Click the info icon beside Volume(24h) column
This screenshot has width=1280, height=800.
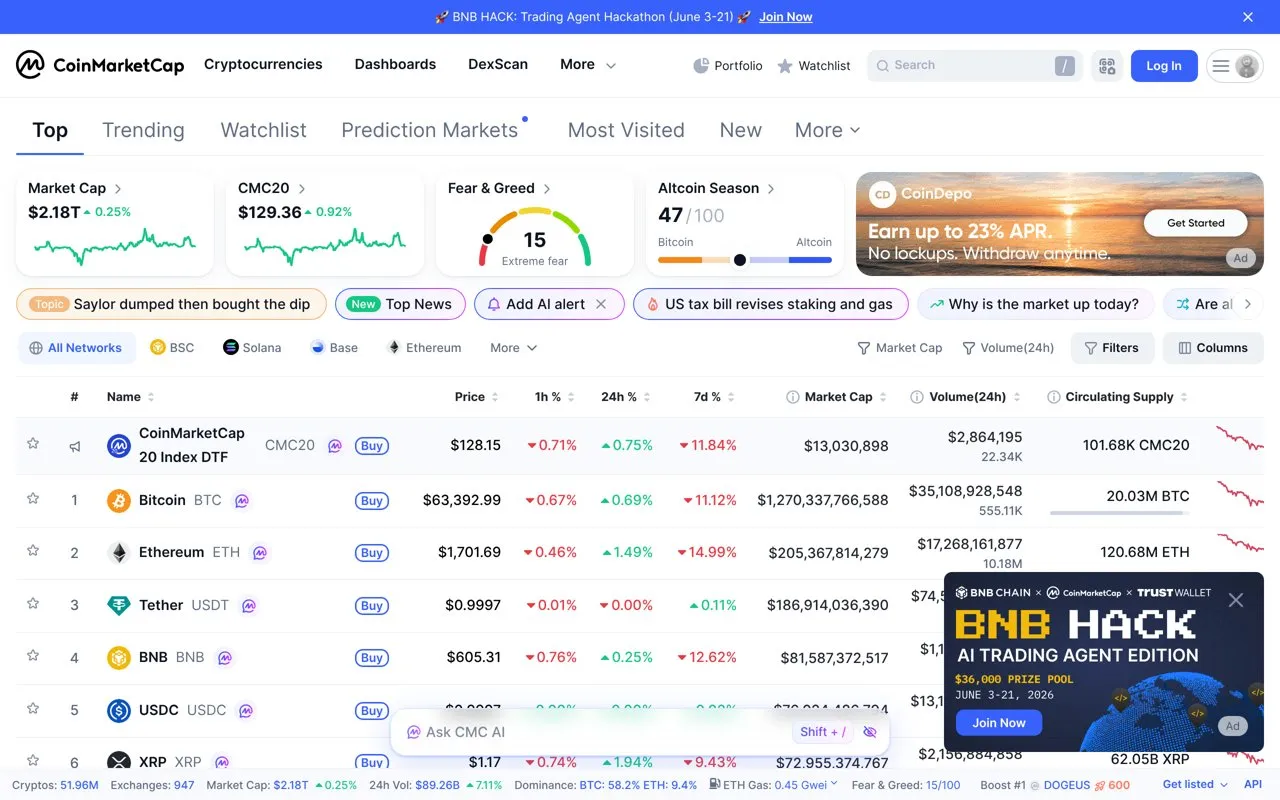[x=917, y=397]
